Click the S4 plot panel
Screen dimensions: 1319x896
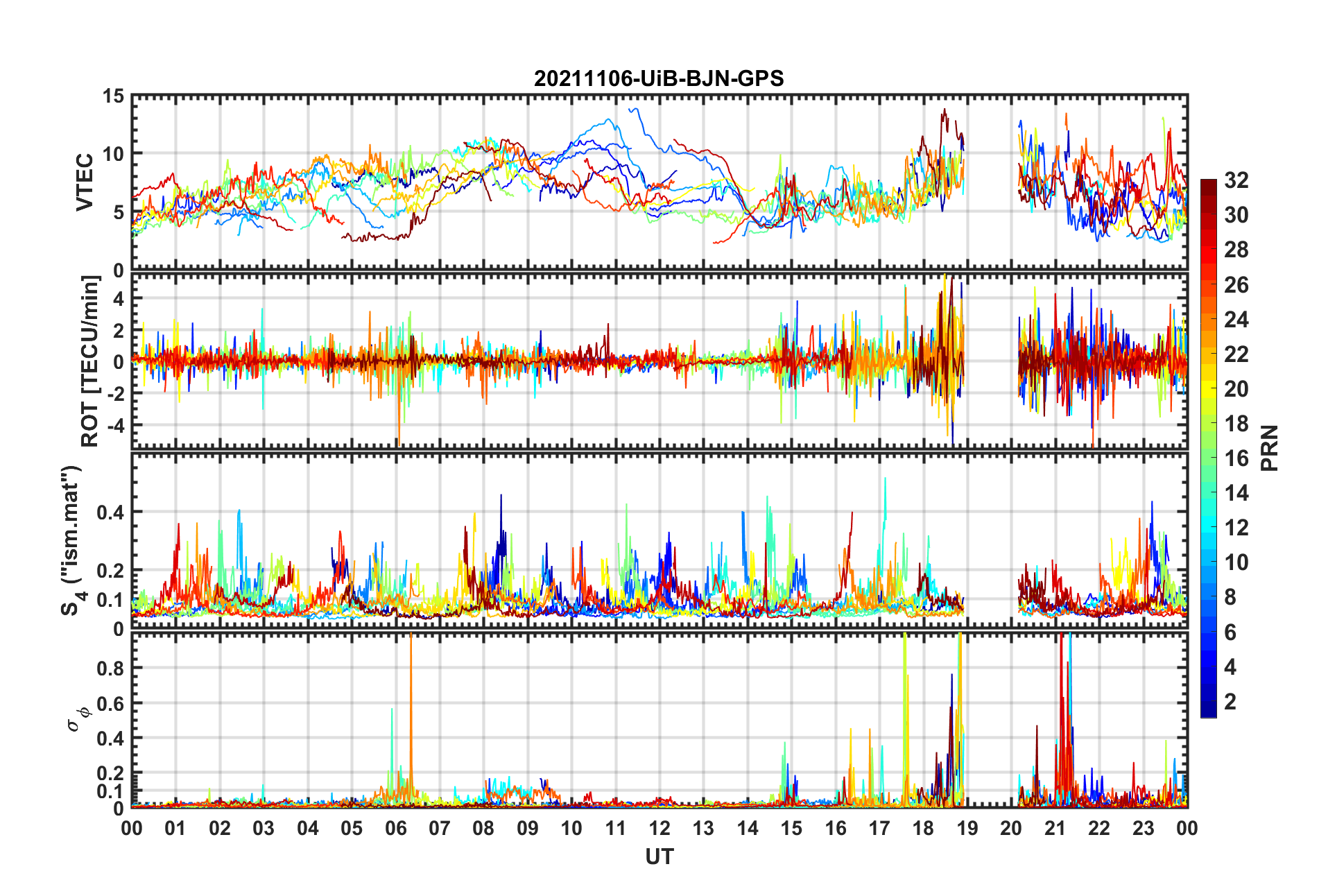[x=659, y=541]
